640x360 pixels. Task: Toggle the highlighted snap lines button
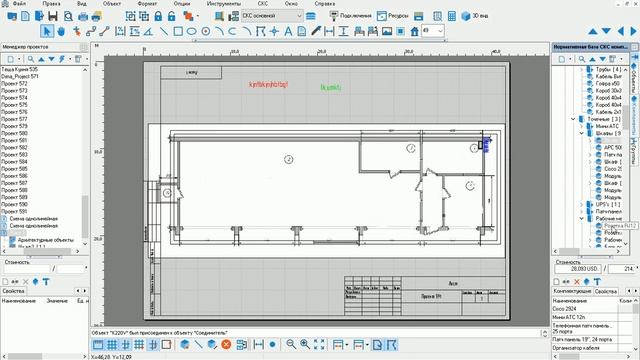(153, 344)
